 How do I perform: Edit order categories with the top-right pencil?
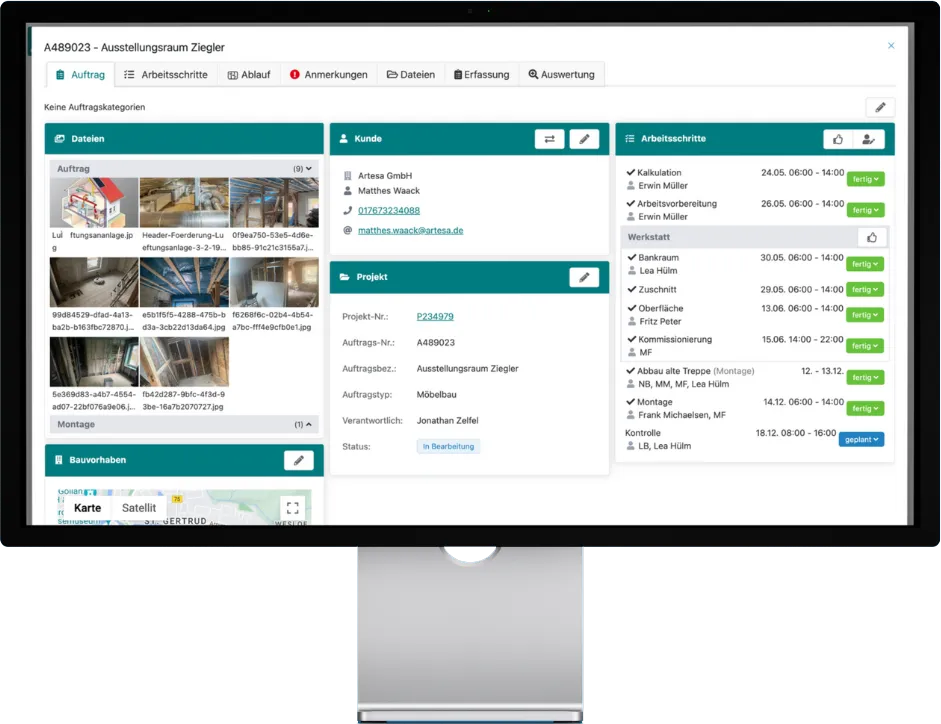pyautogui.click(x=880, y=107)
